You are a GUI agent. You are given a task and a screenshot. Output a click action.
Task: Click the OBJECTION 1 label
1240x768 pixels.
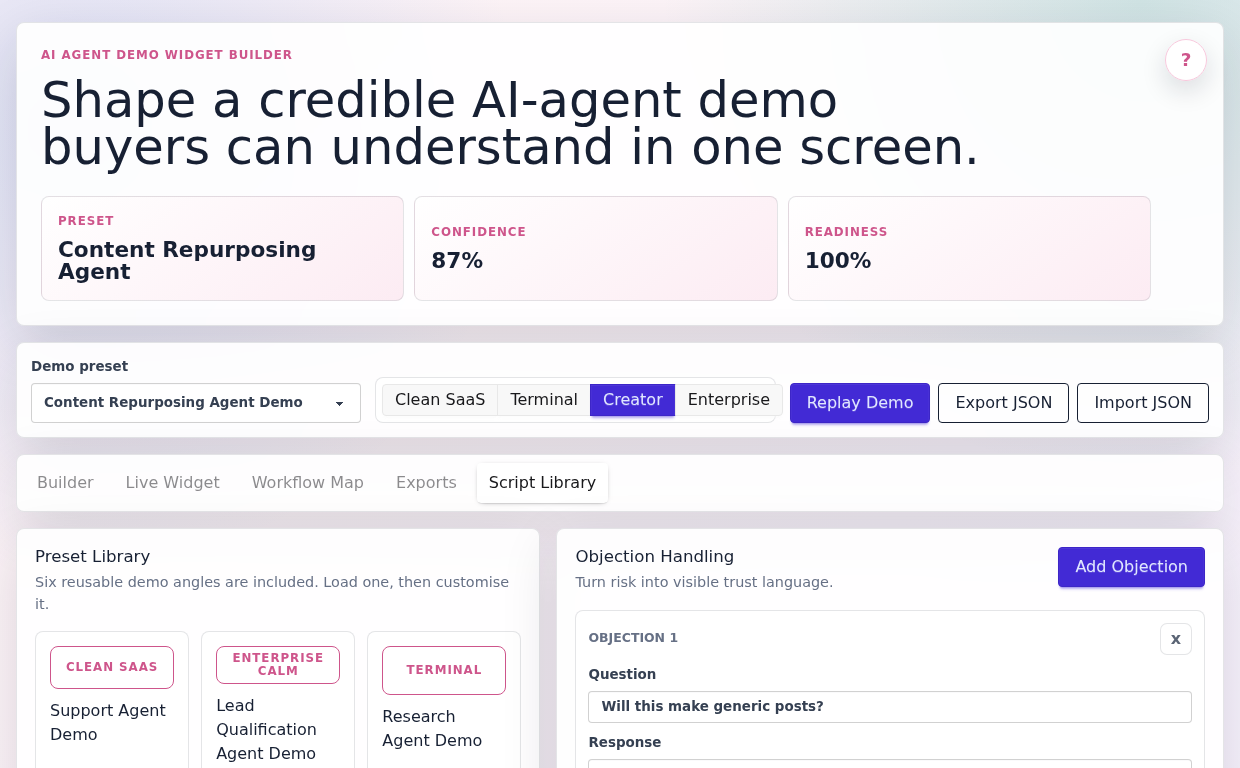(x=633, y=638)
